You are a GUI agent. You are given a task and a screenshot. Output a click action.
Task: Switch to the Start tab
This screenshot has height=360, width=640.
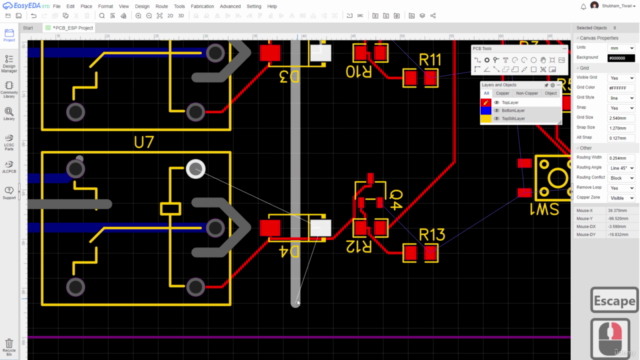click(x=28, y=28)
